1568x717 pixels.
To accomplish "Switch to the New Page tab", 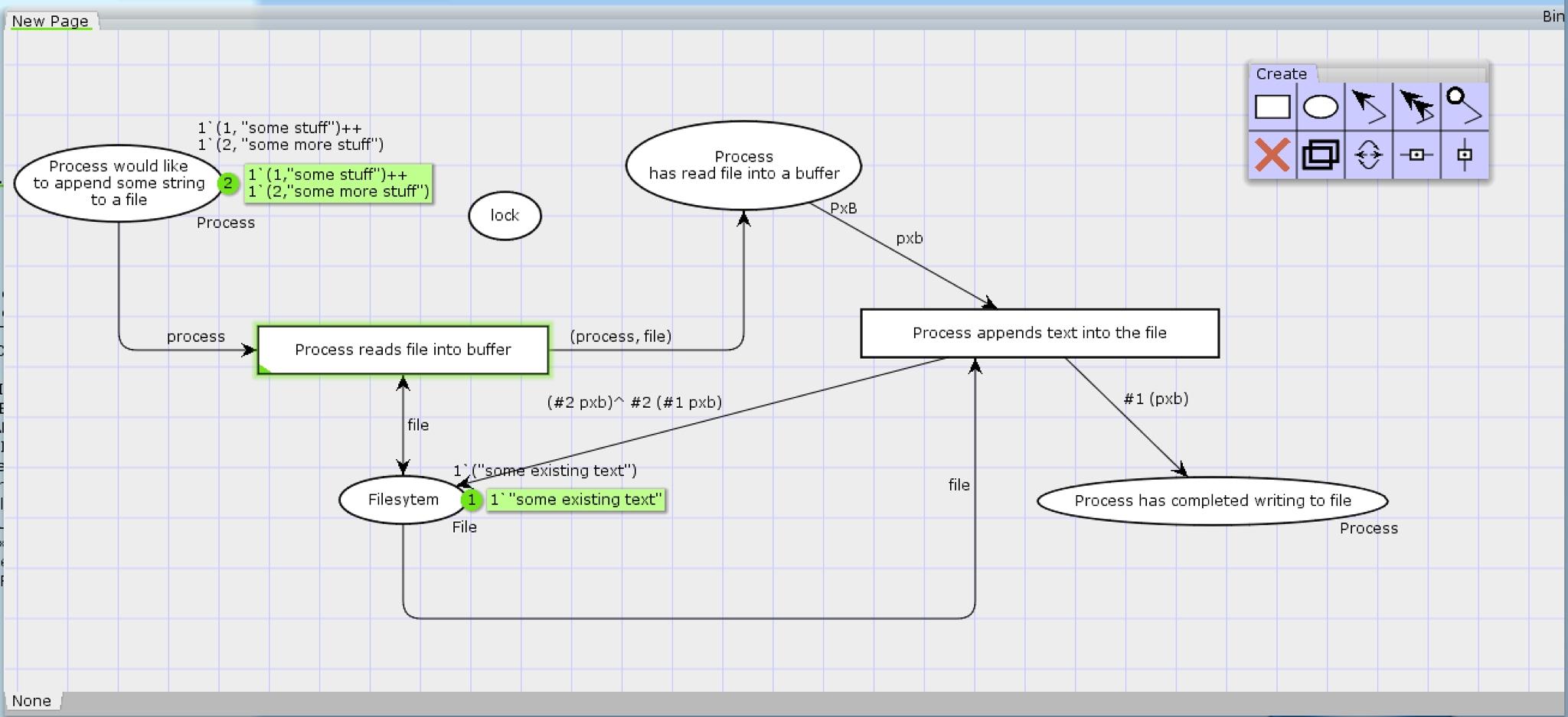I will pos(49,21).
